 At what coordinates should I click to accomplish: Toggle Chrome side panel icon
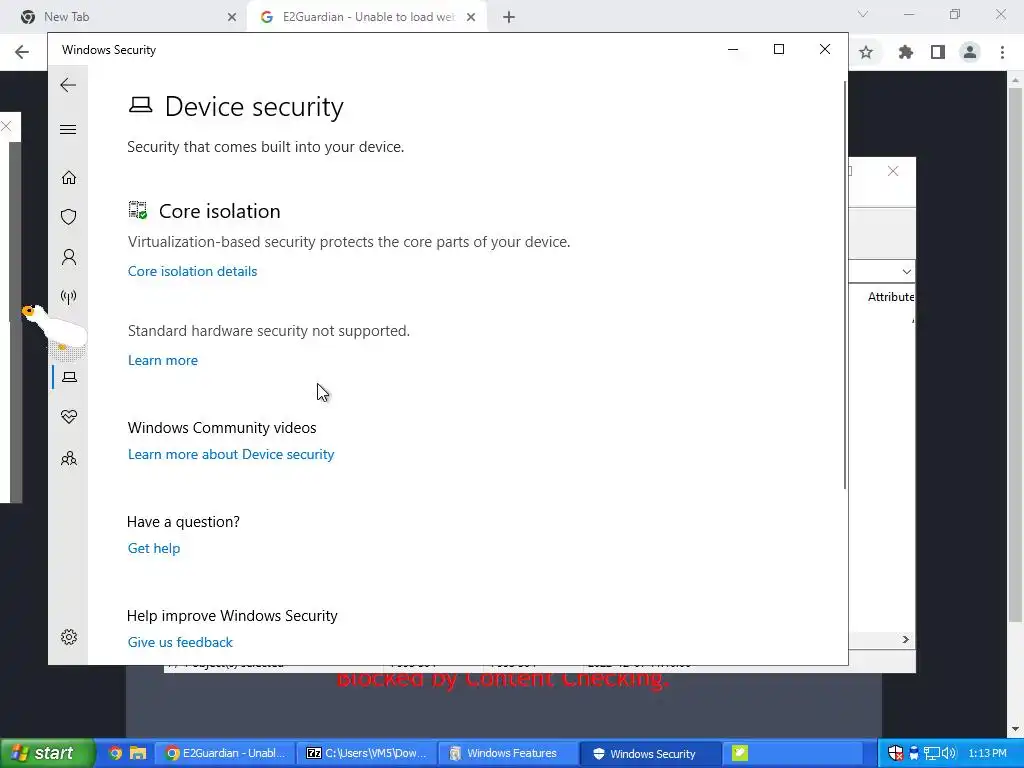point(938,52)
